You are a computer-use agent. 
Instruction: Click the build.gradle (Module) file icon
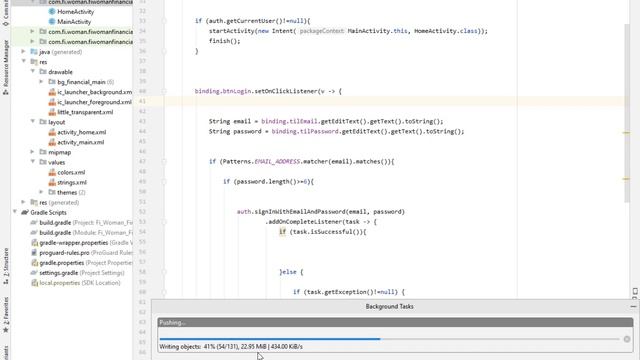[x=34, y=233]
